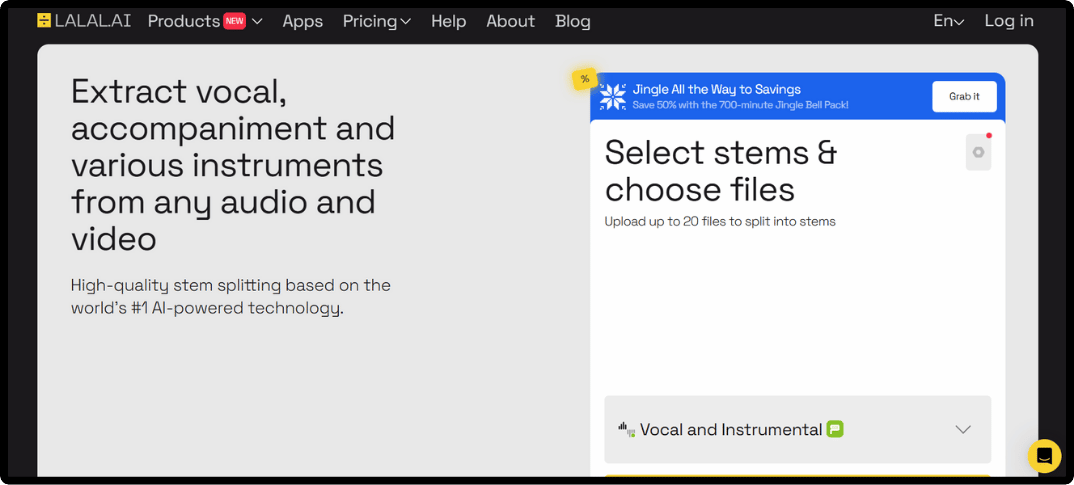
Task: Go to the Apps page
Action: point(303,21)
